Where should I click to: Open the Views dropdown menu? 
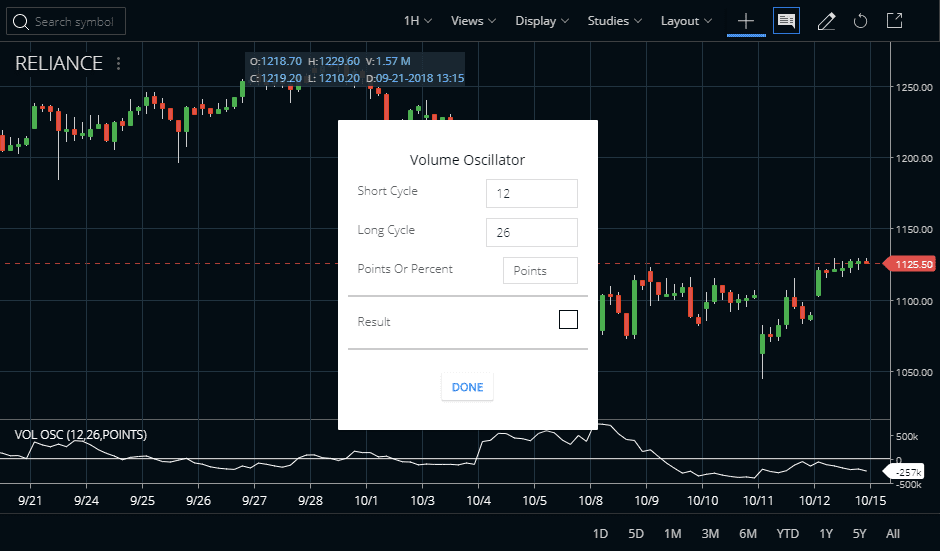tap(474, 21)
